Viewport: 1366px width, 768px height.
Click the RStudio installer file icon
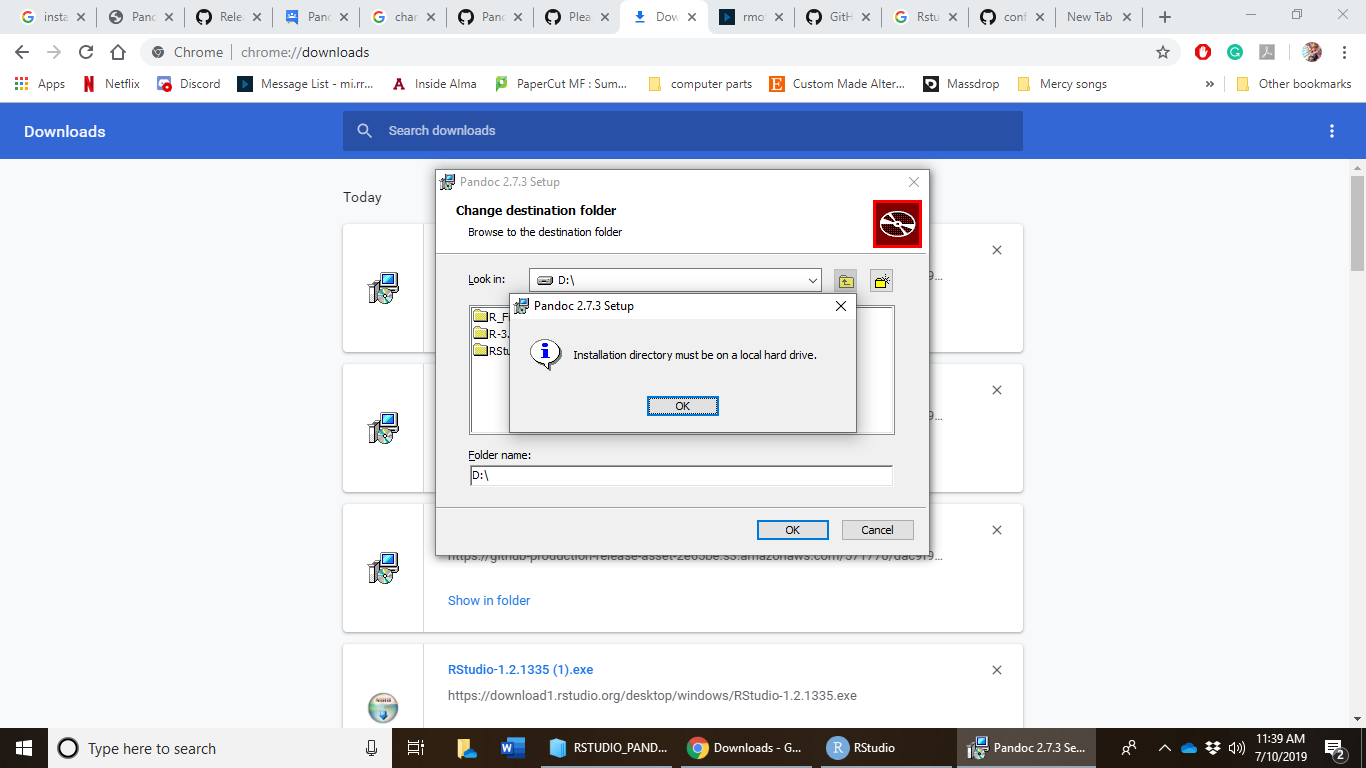click(x=383, y=707)
